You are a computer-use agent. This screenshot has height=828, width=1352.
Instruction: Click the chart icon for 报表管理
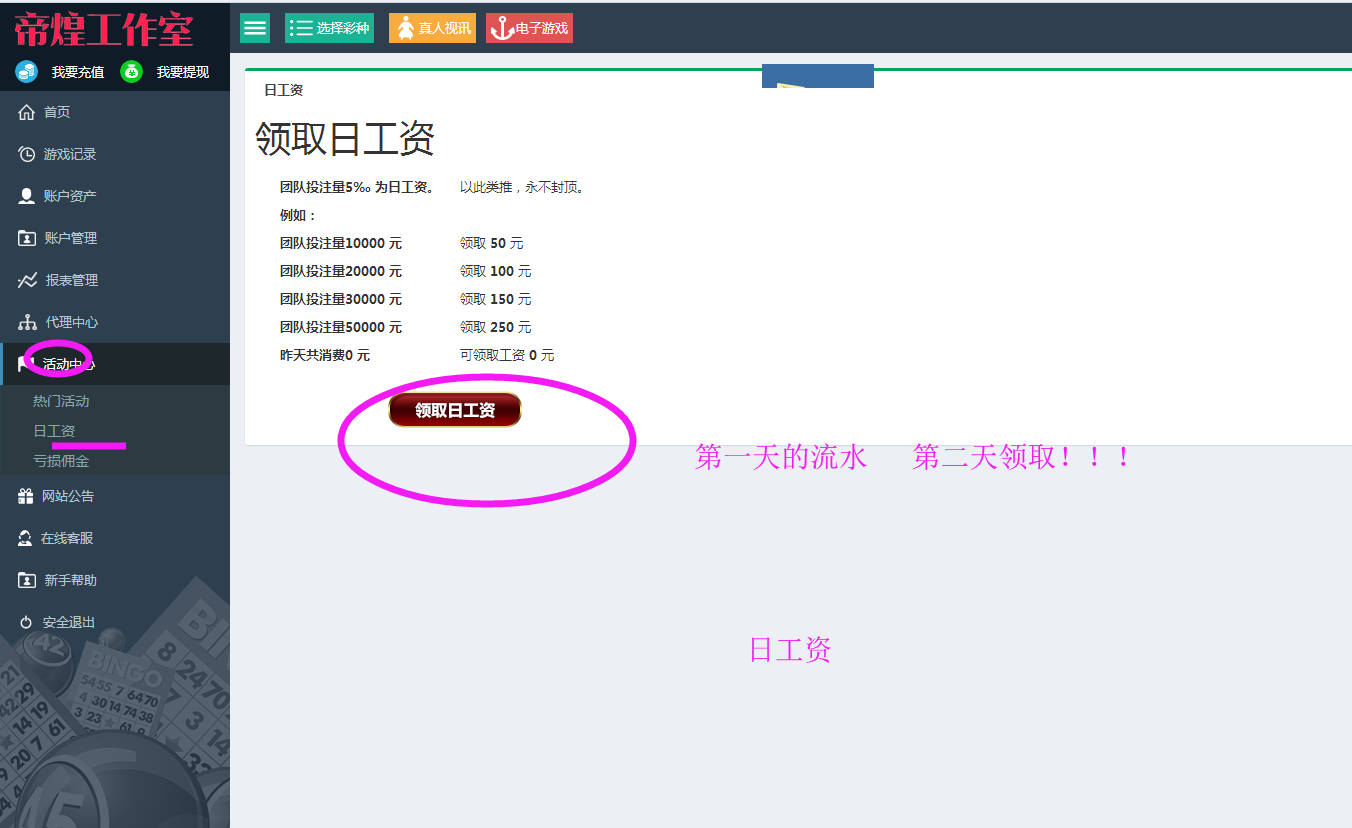tap(27, 280)
